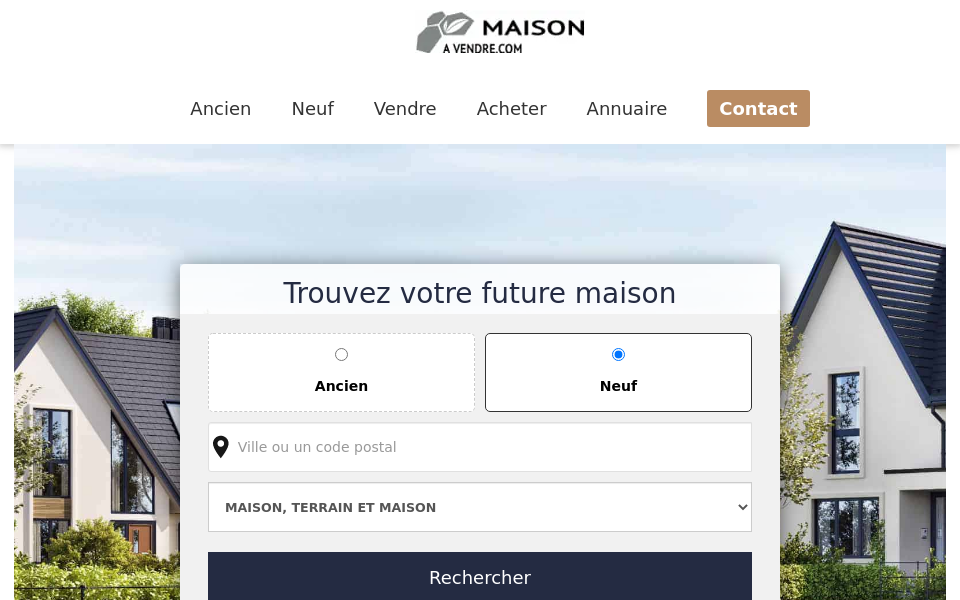960x600 pixels.
Task: Select the Neuf radio button
Action: click(x=618, y=354)
